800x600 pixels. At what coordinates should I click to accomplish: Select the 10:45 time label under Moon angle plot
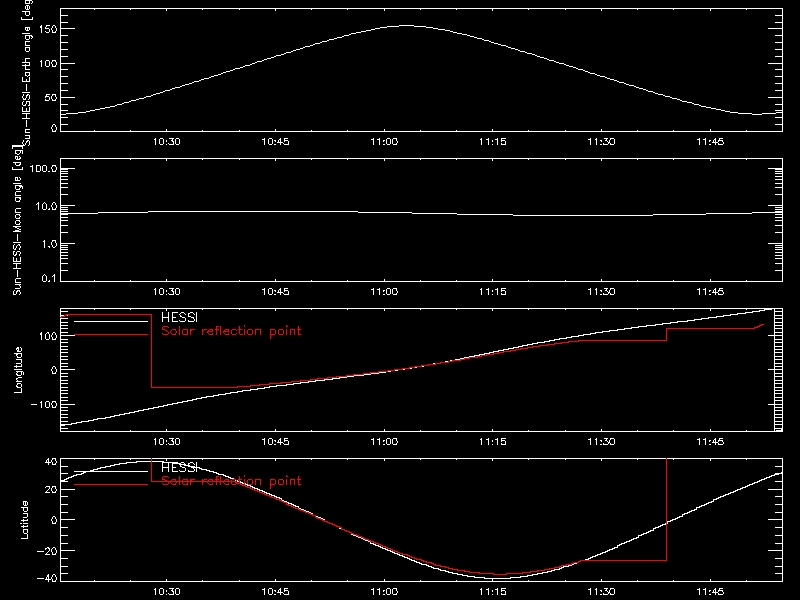point(276,292)
